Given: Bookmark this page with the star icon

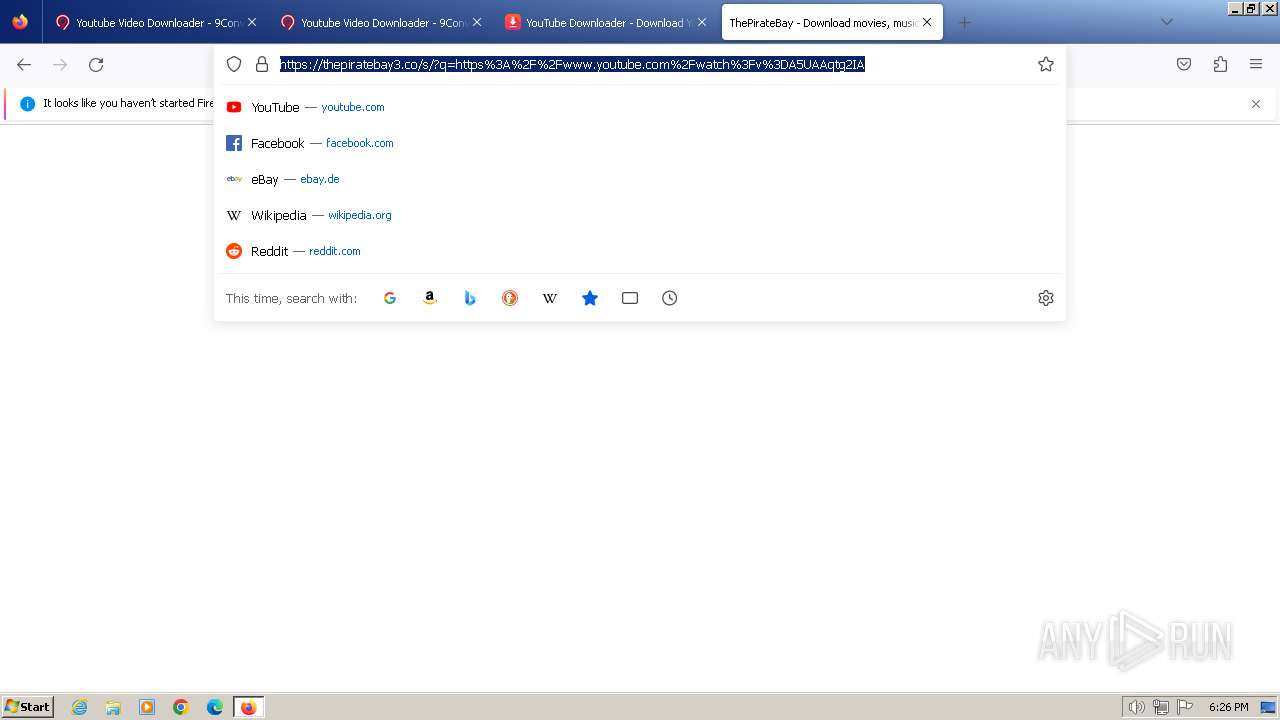Looking at the screenshot, I should (1046, 64).
